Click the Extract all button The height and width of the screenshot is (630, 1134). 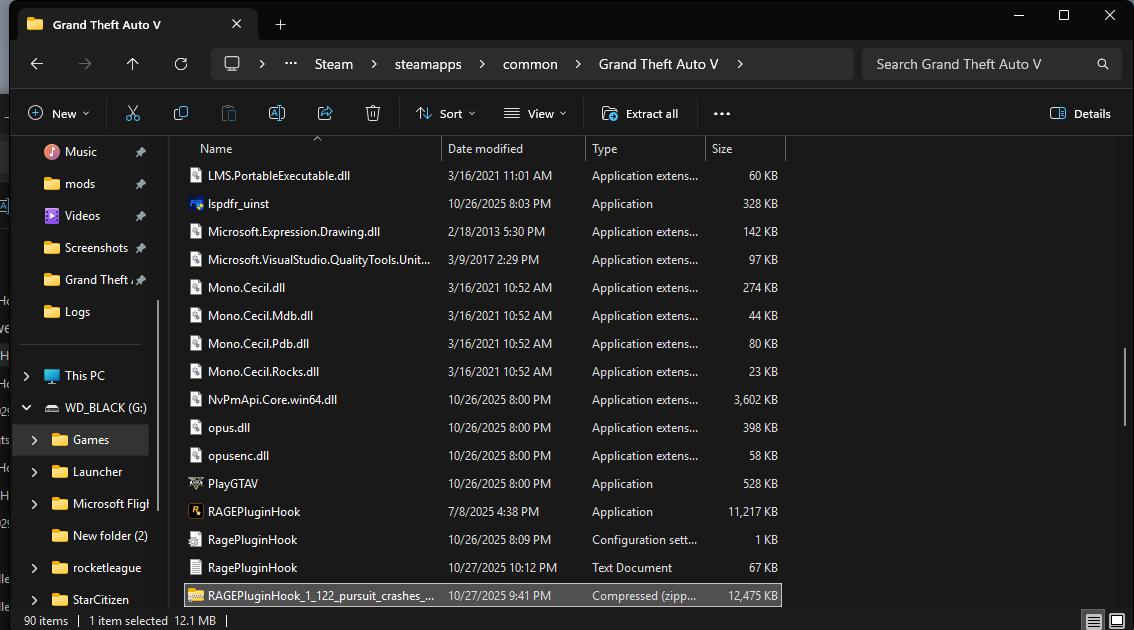click(640, 114)
